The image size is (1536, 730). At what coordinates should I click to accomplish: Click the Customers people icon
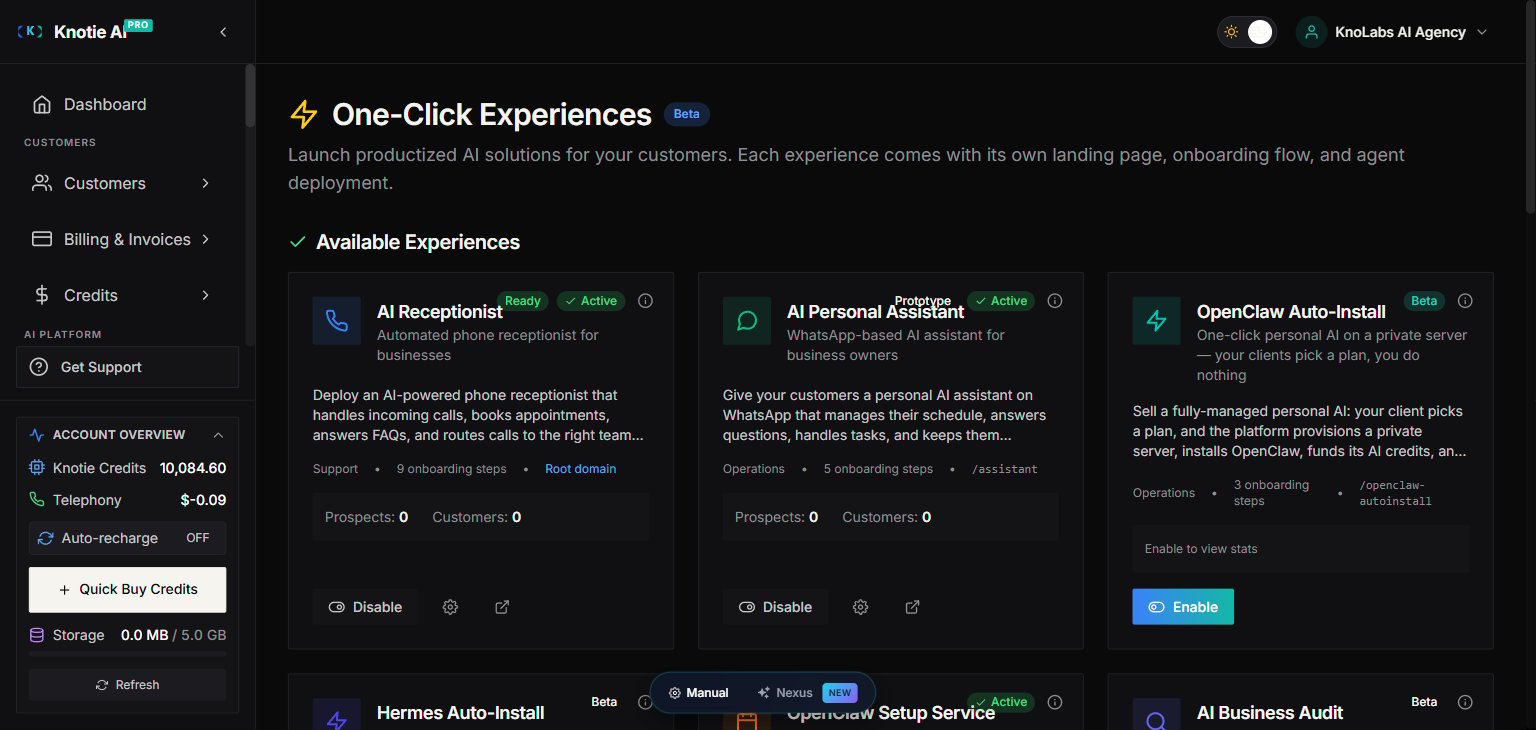[x=42, y=183]
